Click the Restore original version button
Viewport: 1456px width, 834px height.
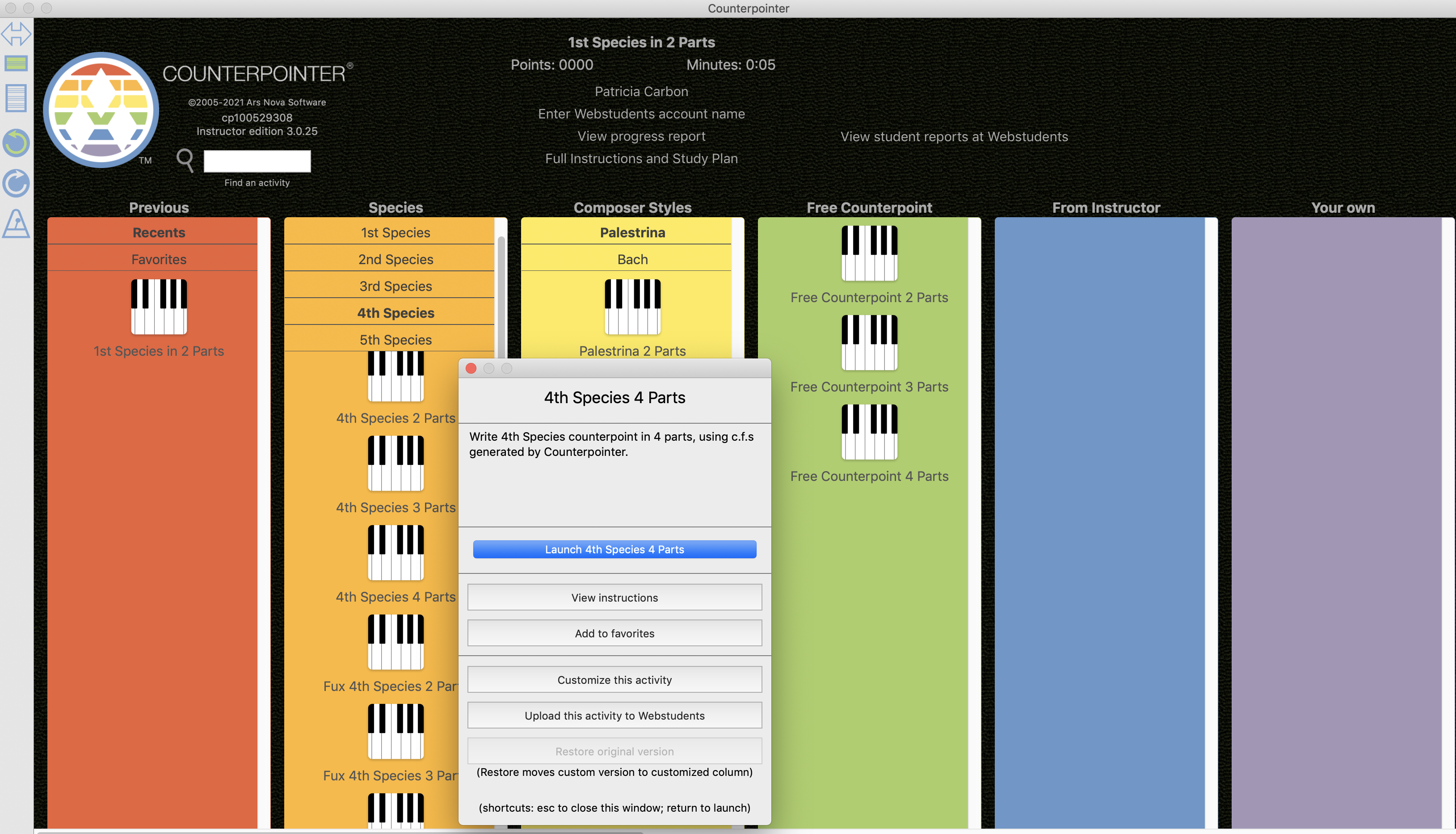[614, 751]
